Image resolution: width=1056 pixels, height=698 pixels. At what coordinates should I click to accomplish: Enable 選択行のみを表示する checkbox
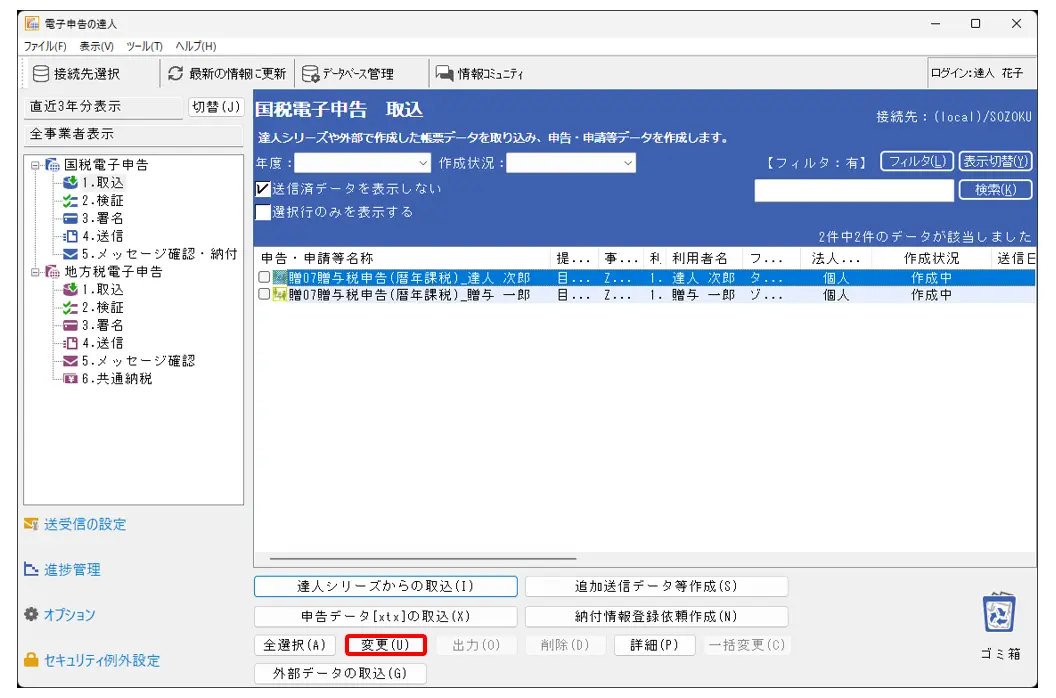click(264, 212)
